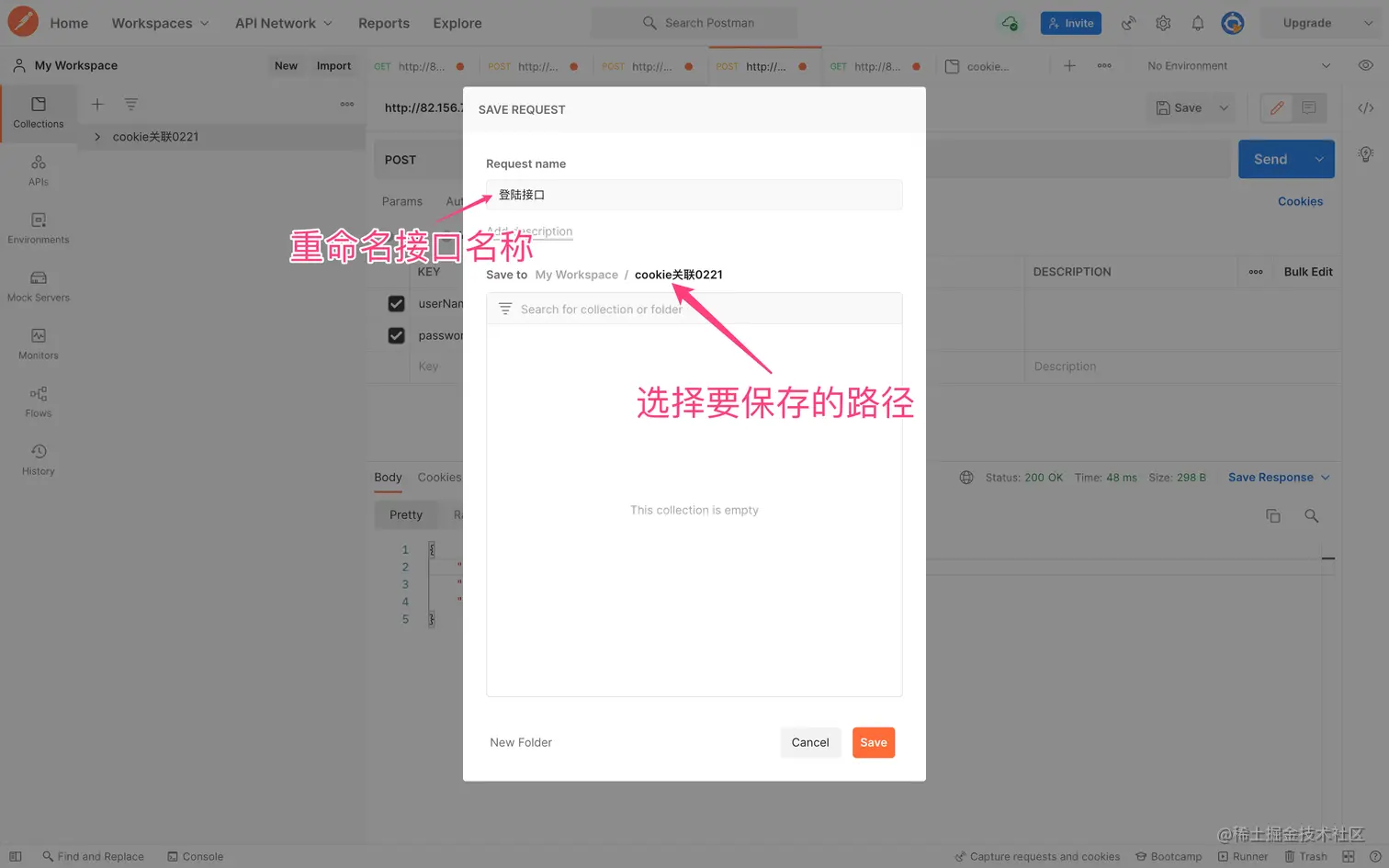Image resolution: width=1389 pixels, height=868 pixels.
Task: Select the Body response tab
Action: tap(388, 478)
